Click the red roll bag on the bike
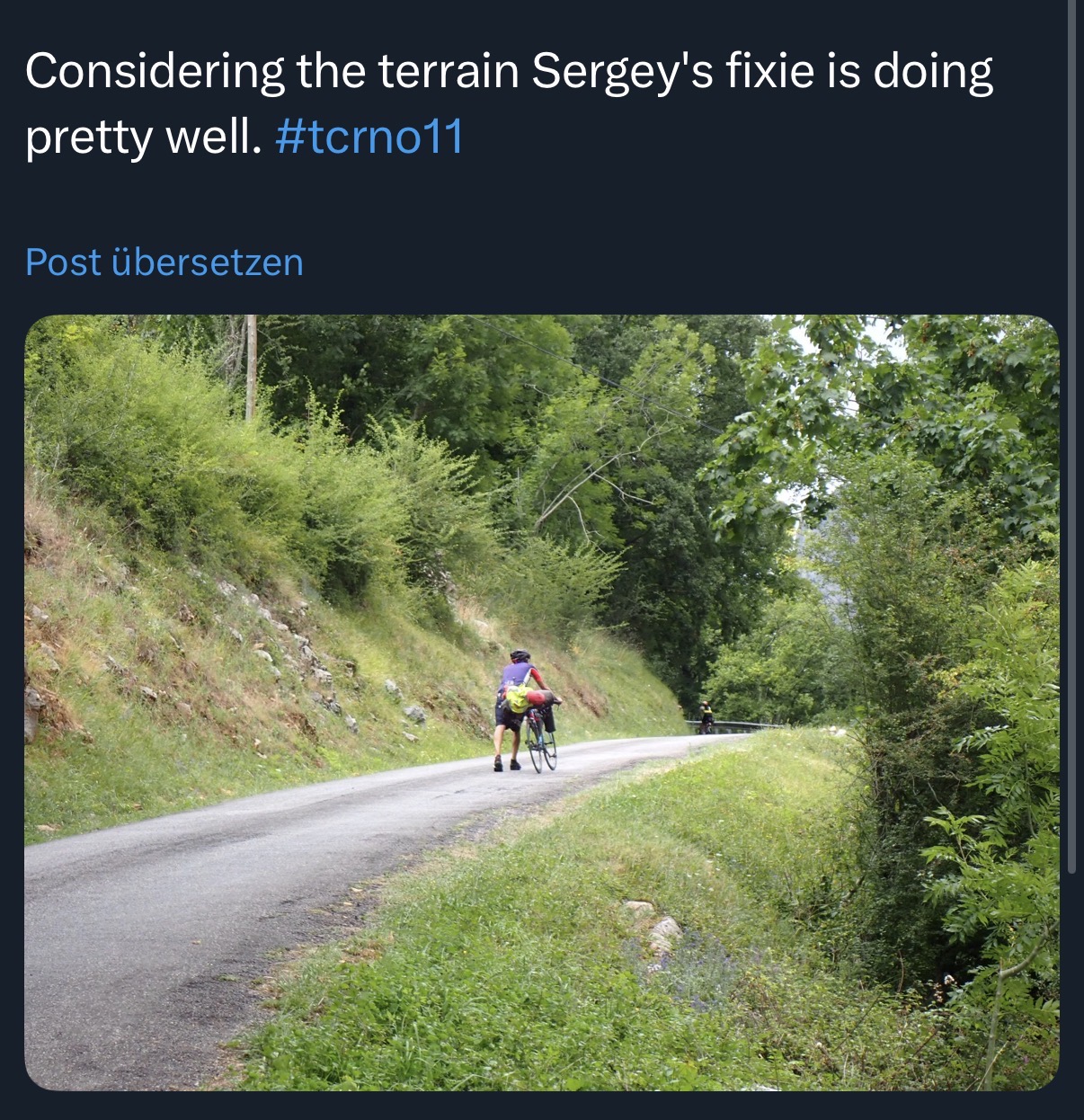The width and height of the screenshot is (1084, 1120). (539, 697)
